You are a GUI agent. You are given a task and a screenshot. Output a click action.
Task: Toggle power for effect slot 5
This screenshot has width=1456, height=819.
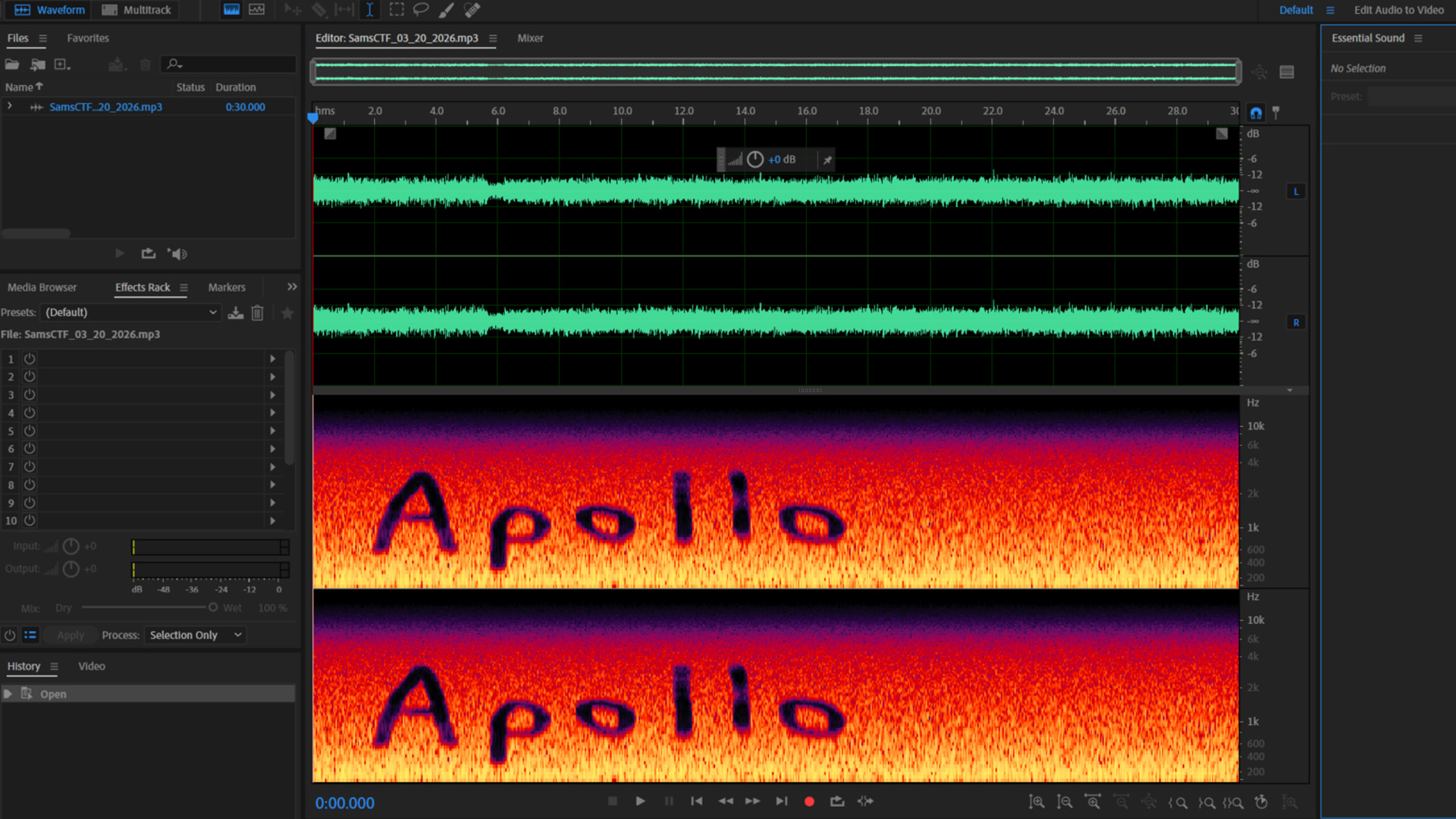(30, 431)
